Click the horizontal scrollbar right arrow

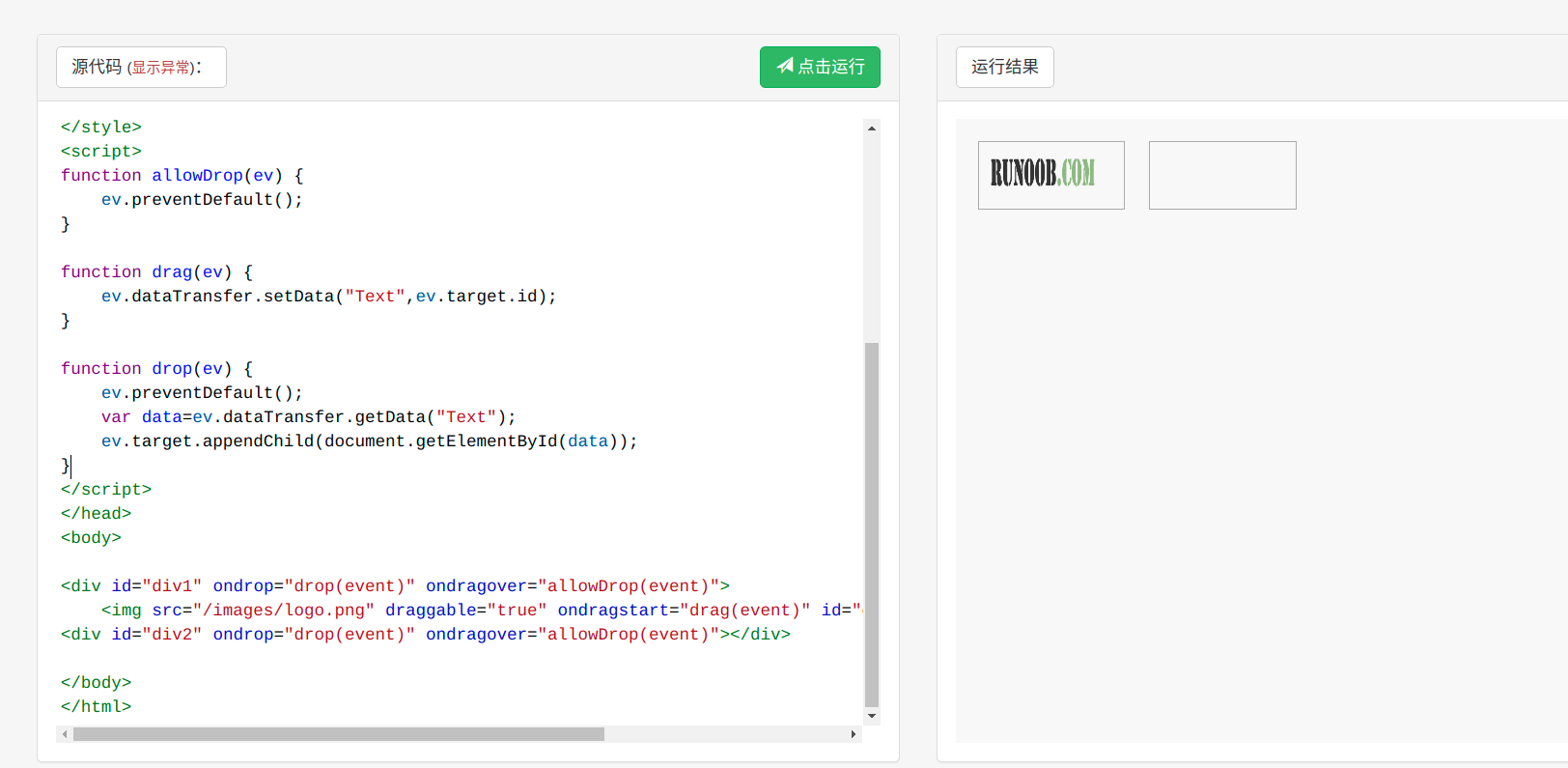point(853,734)
